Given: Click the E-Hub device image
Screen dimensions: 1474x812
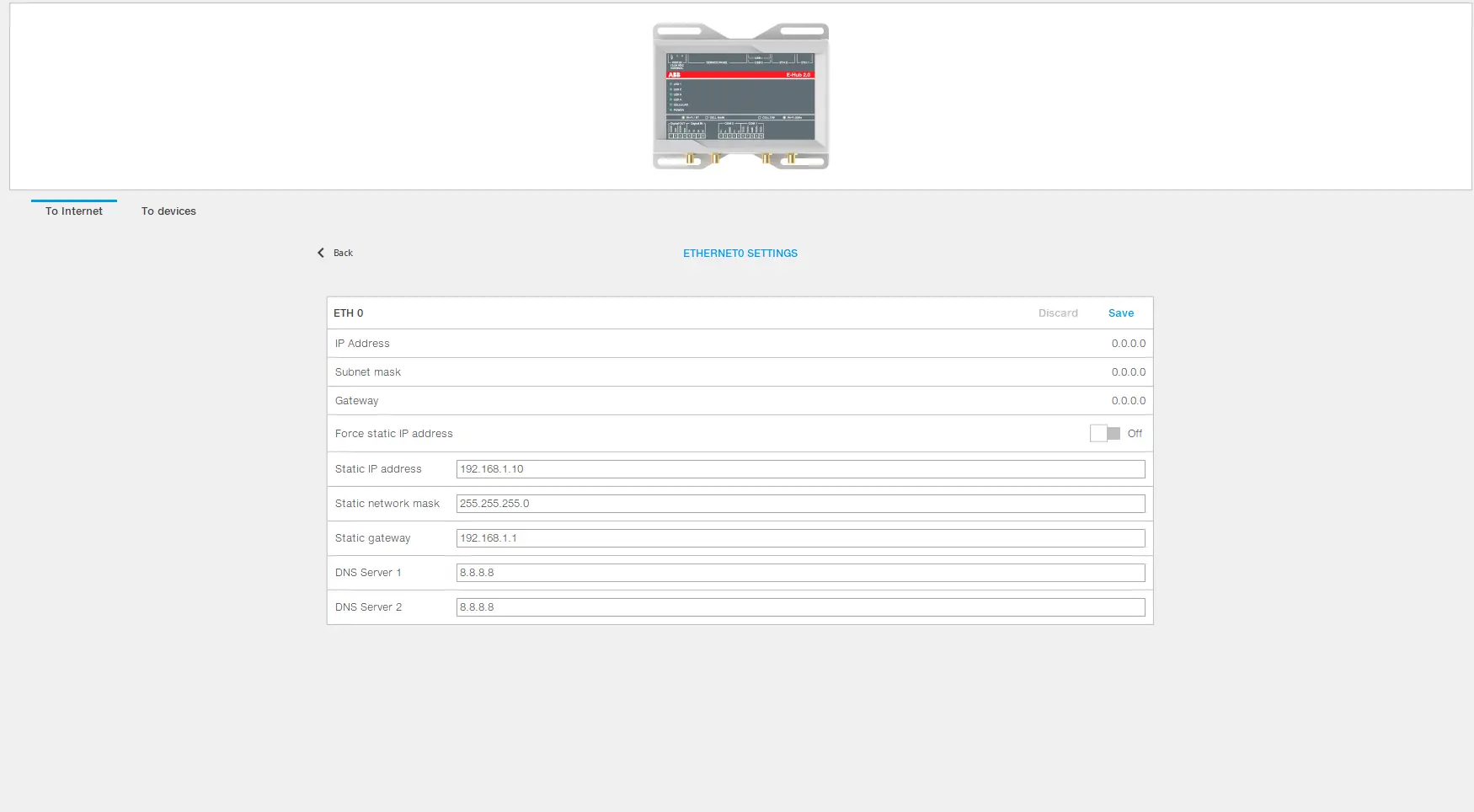Looking at the screenshot, I should pos(740,96).
